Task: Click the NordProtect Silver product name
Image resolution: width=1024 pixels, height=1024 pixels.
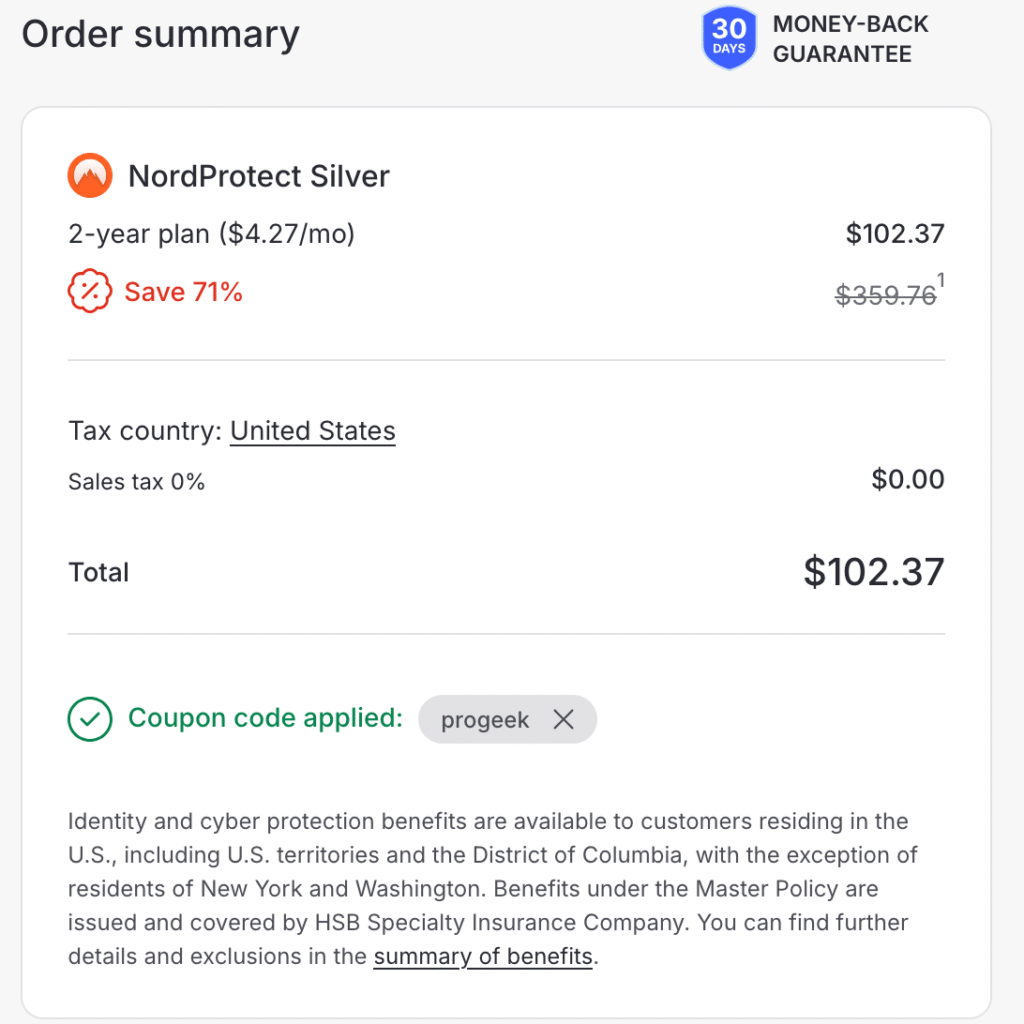Action: (x=258, y=176)
